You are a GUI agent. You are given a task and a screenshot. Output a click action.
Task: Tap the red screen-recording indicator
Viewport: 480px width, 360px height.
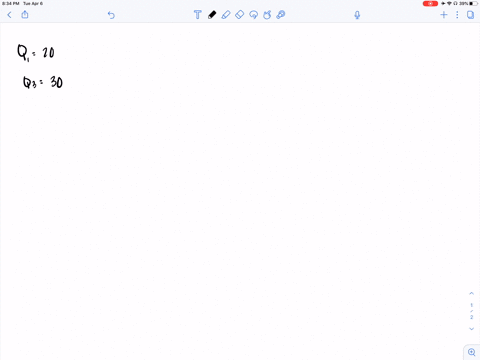430,4
